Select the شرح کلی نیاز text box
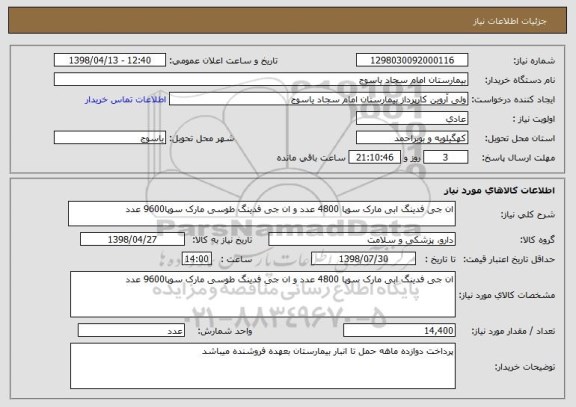The image size is (576, 407). pyautogui.click(x=262, y=213)
